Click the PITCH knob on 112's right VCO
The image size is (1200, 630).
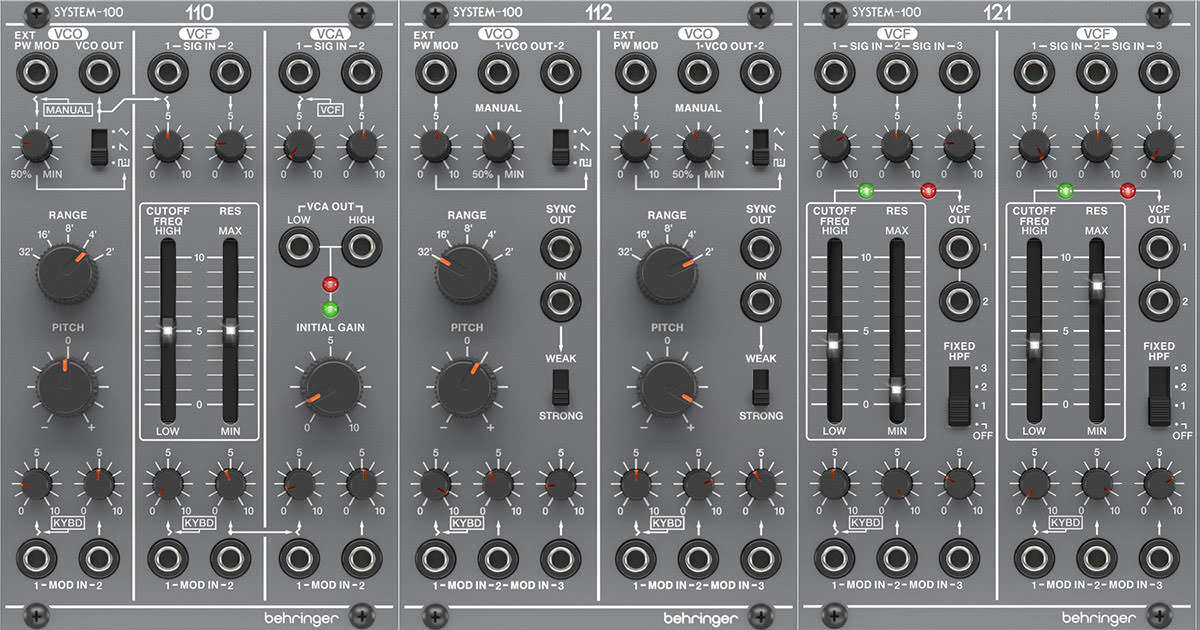tap(667, 387)
